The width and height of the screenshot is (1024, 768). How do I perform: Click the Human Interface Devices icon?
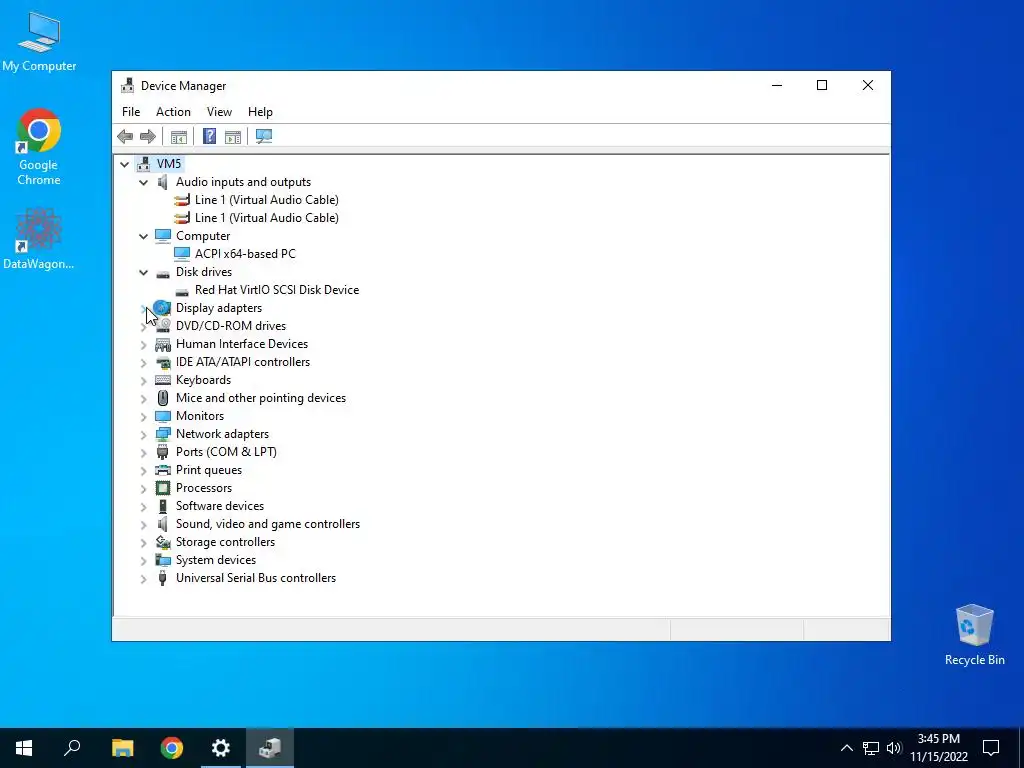pyautogui.click(x=163, y=344)
